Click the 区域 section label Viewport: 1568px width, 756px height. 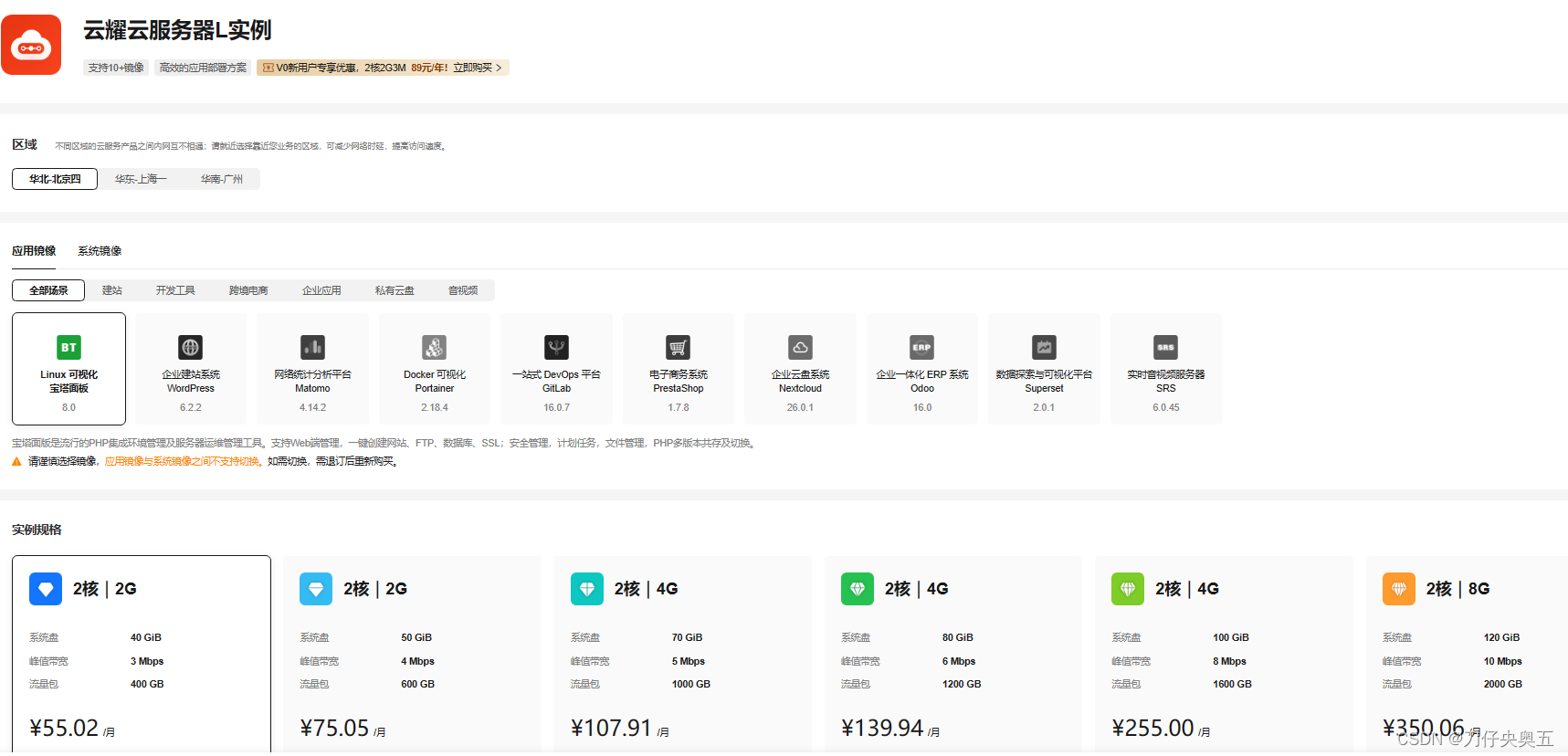point(25,144)
